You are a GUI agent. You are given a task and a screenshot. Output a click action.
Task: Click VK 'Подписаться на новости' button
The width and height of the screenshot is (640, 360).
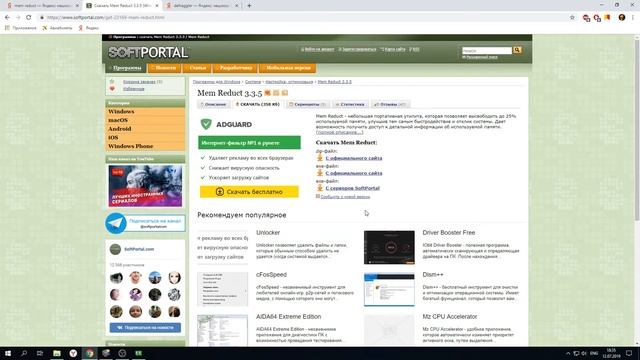click(x=145, y=327)
